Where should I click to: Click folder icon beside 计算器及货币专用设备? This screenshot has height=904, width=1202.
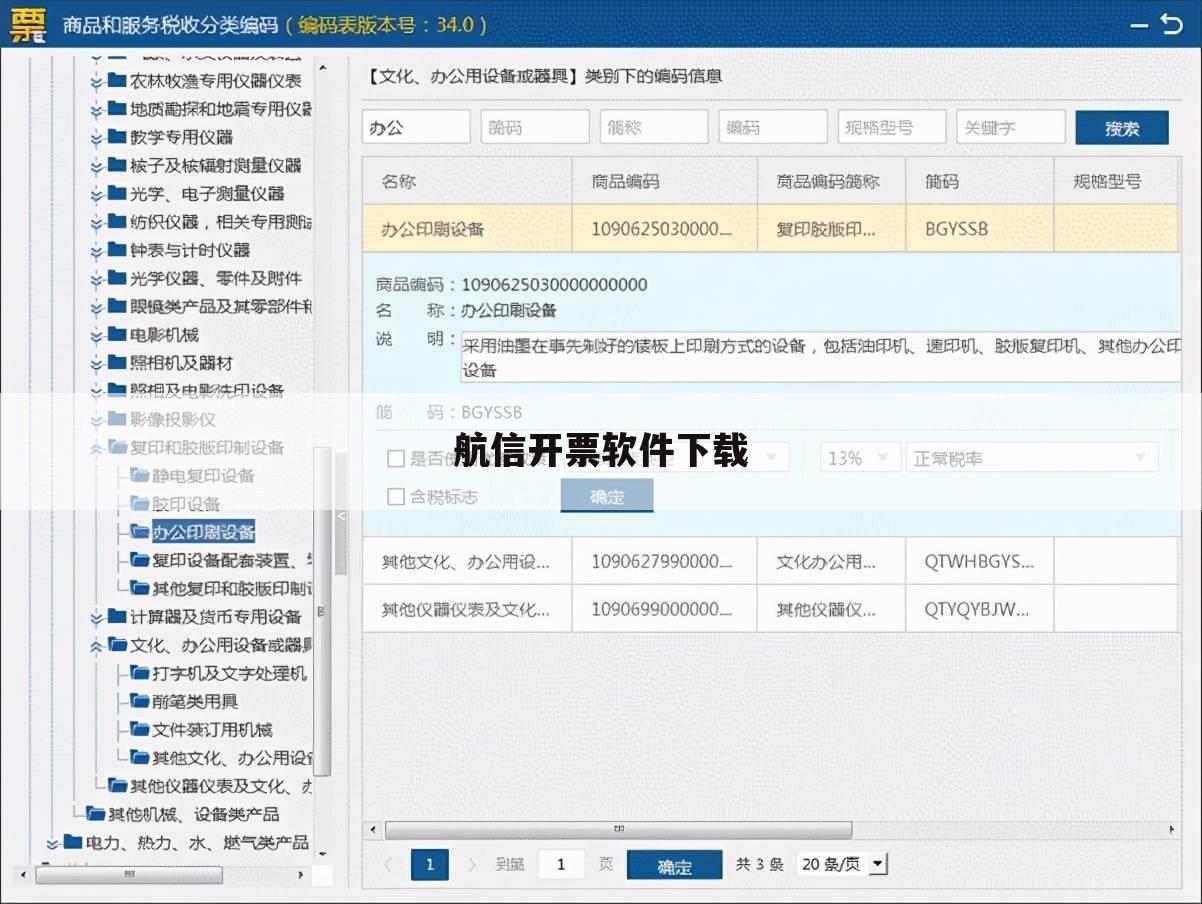117,616
